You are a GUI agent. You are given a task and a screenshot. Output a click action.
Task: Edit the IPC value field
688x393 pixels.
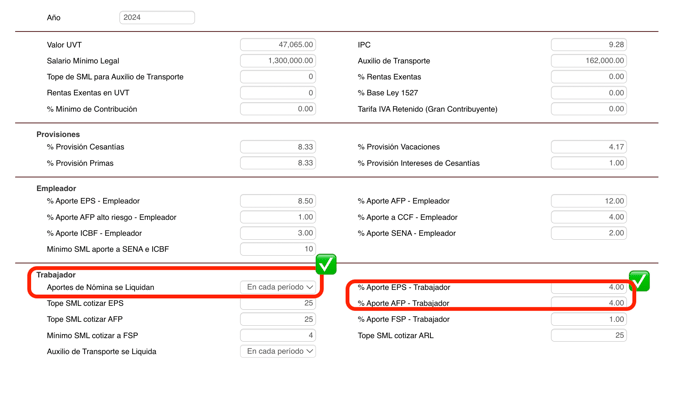[589, 45]
